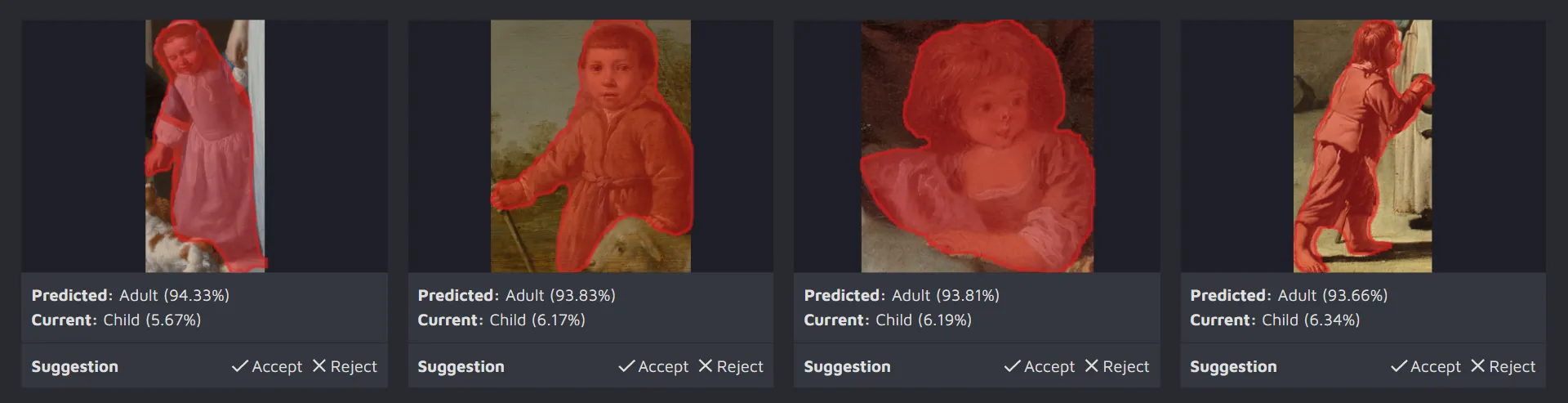Reject the 93.66% Adult suggestion
Screen dimensions: 1568x403
[x=1503, y=366]
